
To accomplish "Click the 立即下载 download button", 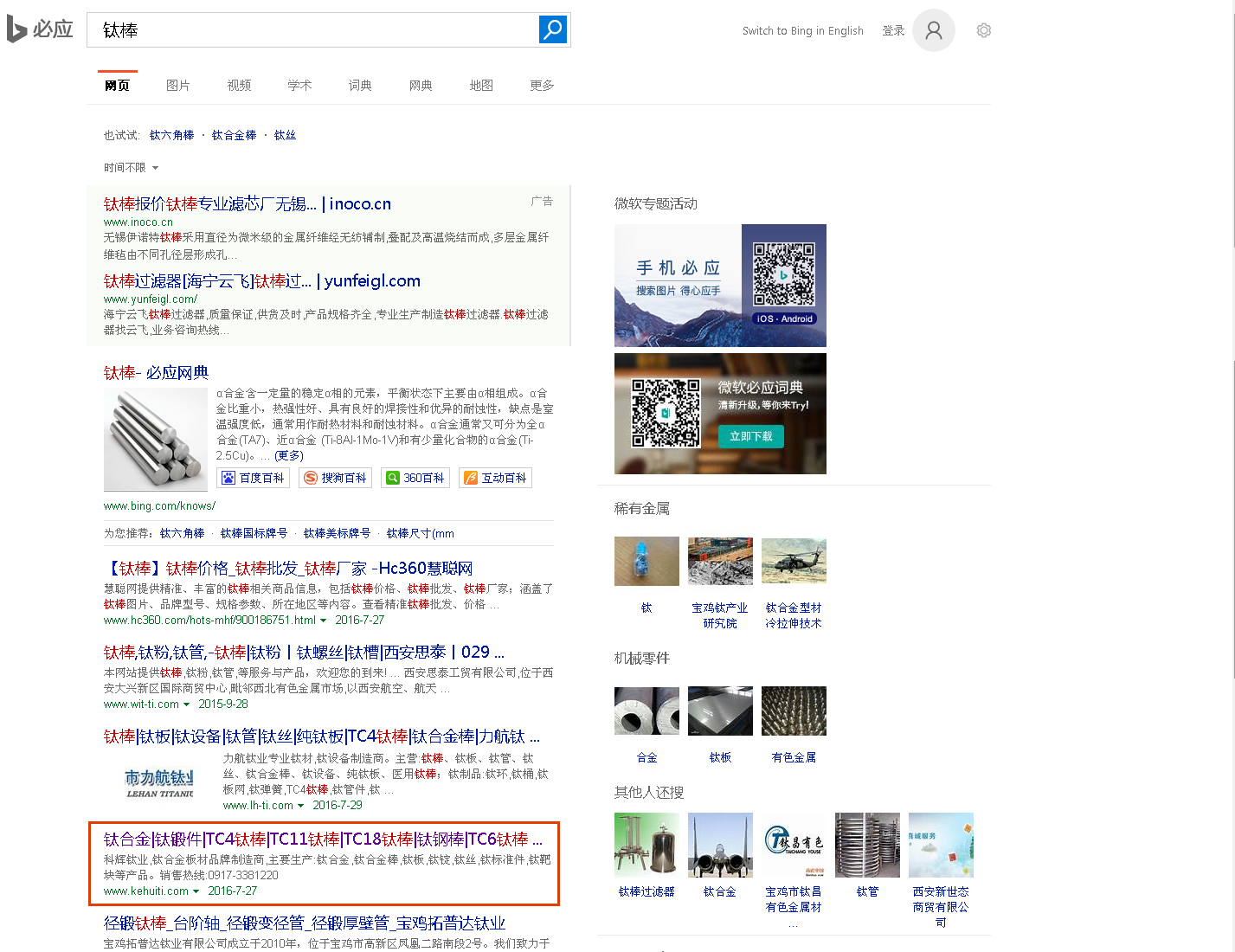I will (x=751, y=436).
